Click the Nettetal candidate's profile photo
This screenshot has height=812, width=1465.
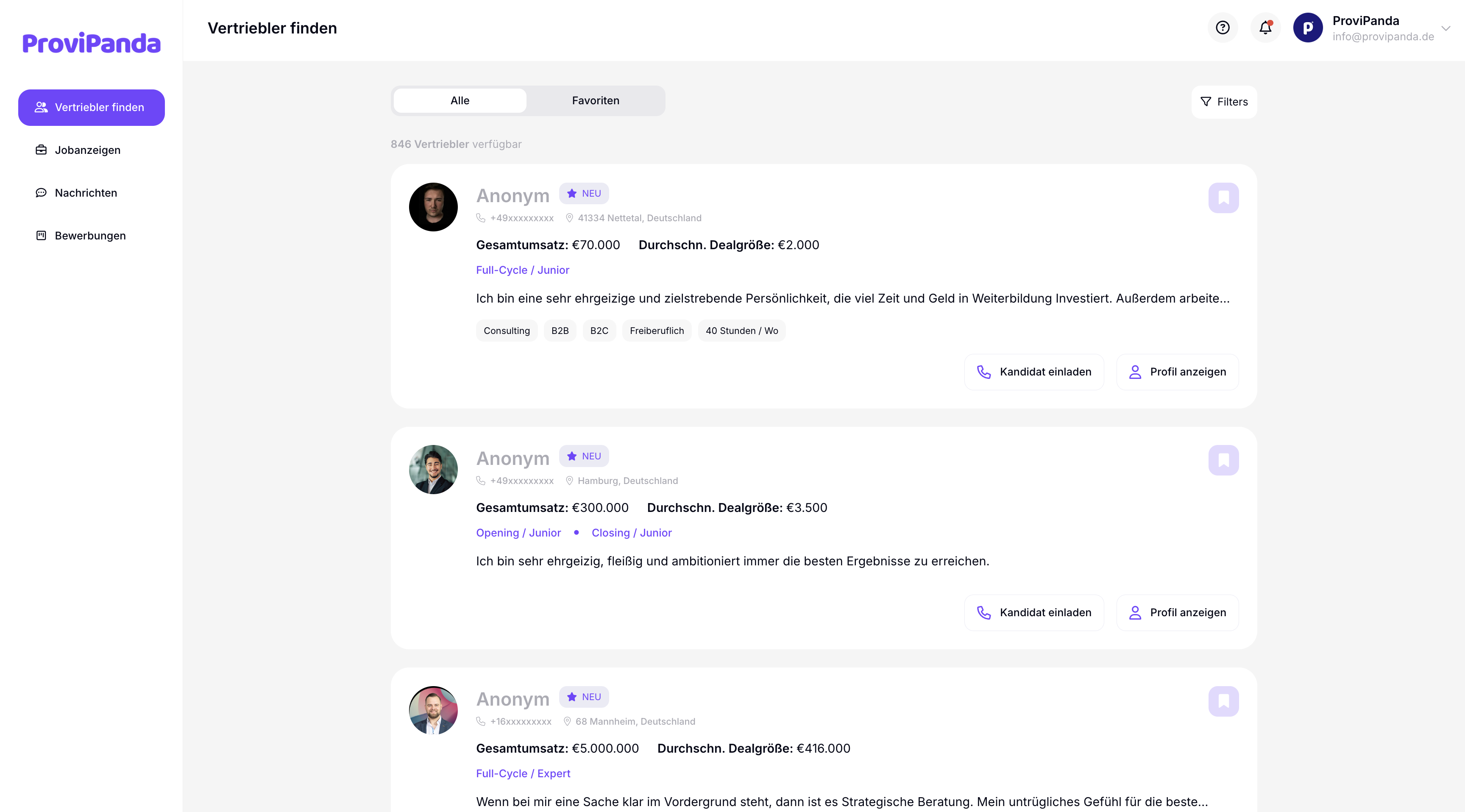(433, 207)
